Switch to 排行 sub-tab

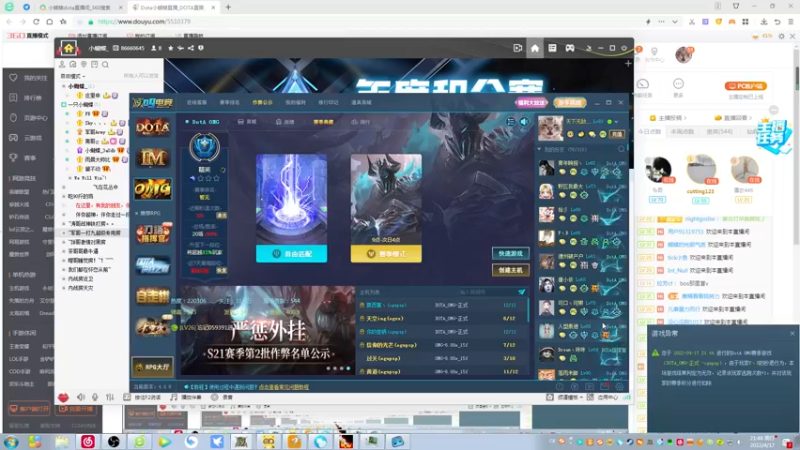click(x=361, y=122)
